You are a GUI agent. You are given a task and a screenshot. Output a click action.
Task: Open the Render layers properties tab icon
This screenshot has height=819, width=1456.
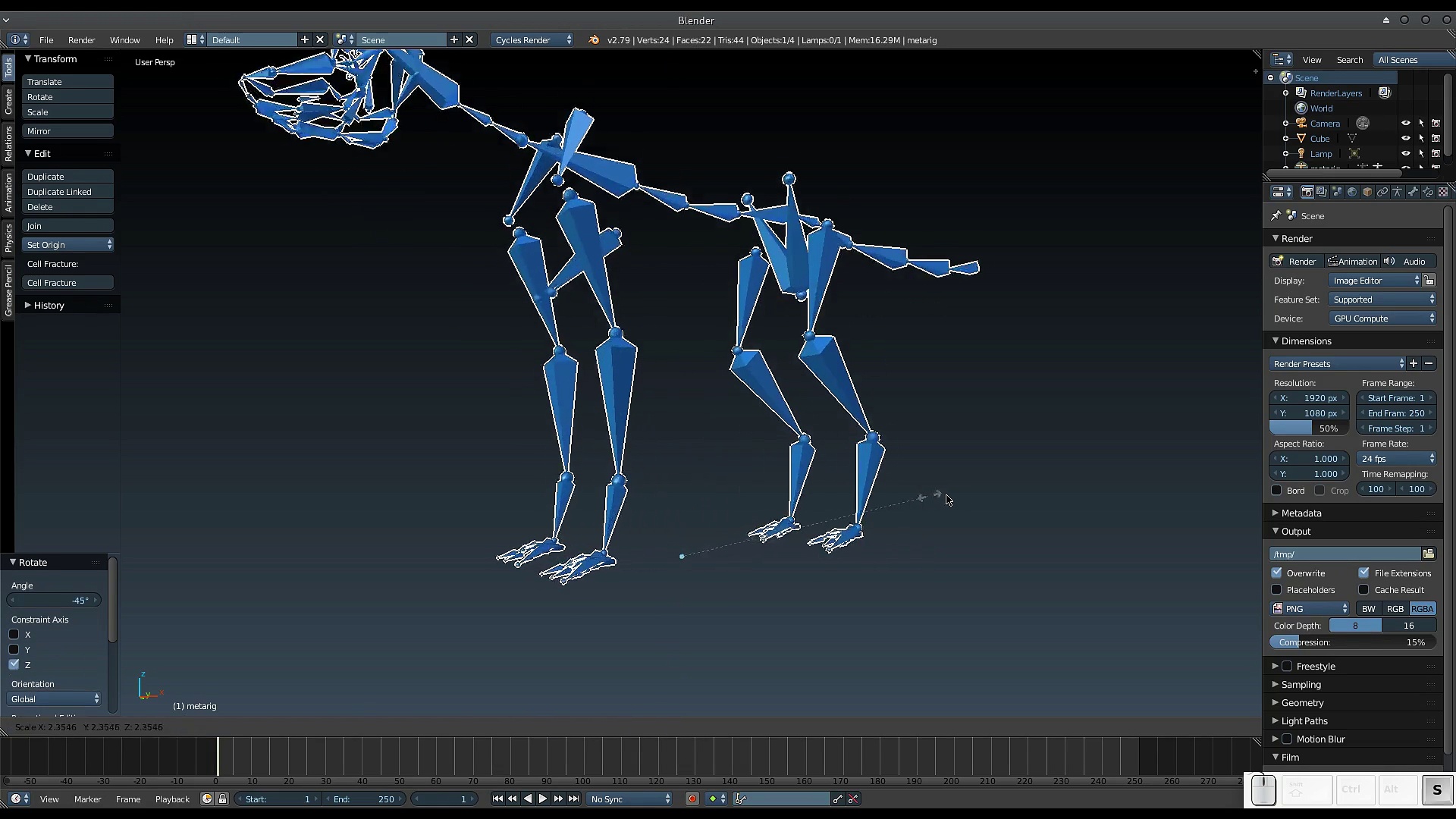click(1322, 192)
